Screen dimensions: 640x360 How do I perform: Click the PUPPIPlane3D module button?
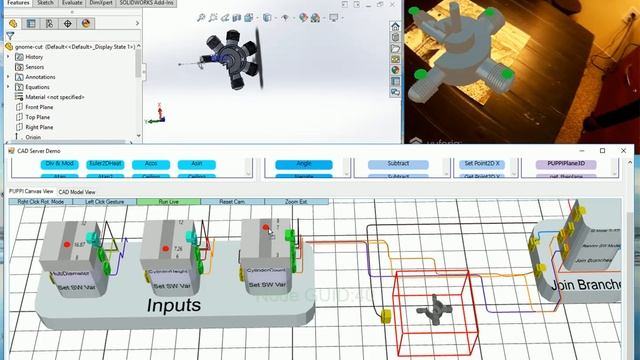[x=566, y=164]
